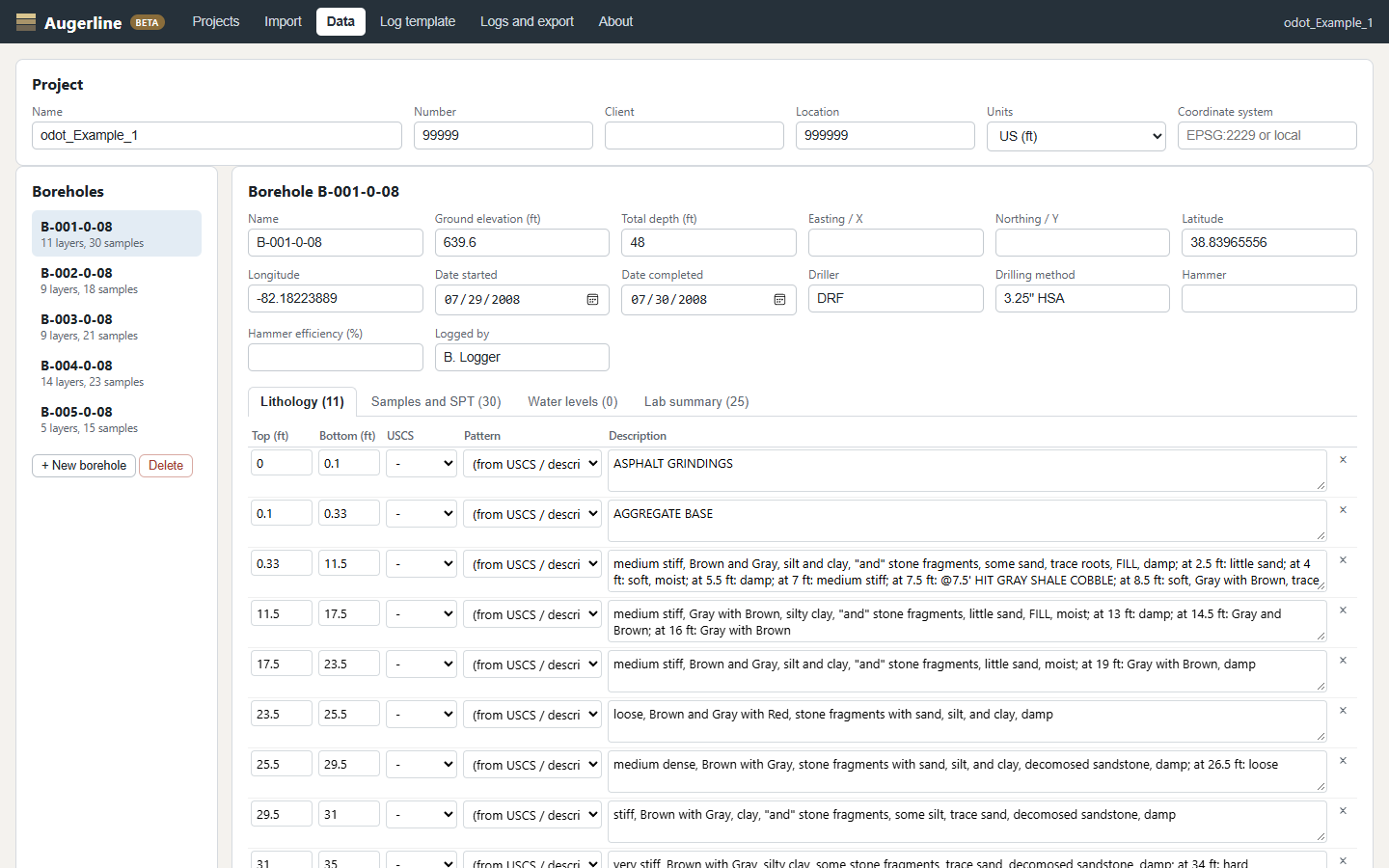Edit the ASPHALT GRINDINGS description box
Viewport: 1389px width, 868px height.
tap(967, 470)
